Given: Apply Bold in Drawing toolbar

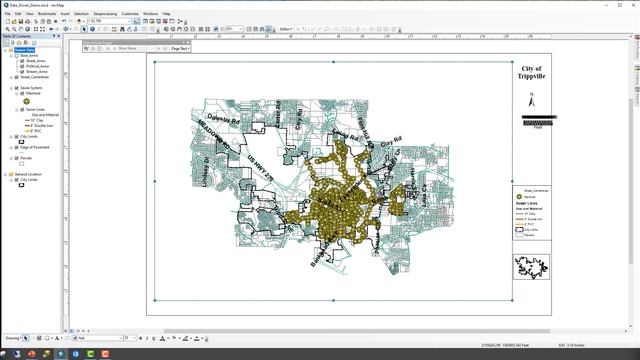Looking at the screenshot, I should pos(140,338).
